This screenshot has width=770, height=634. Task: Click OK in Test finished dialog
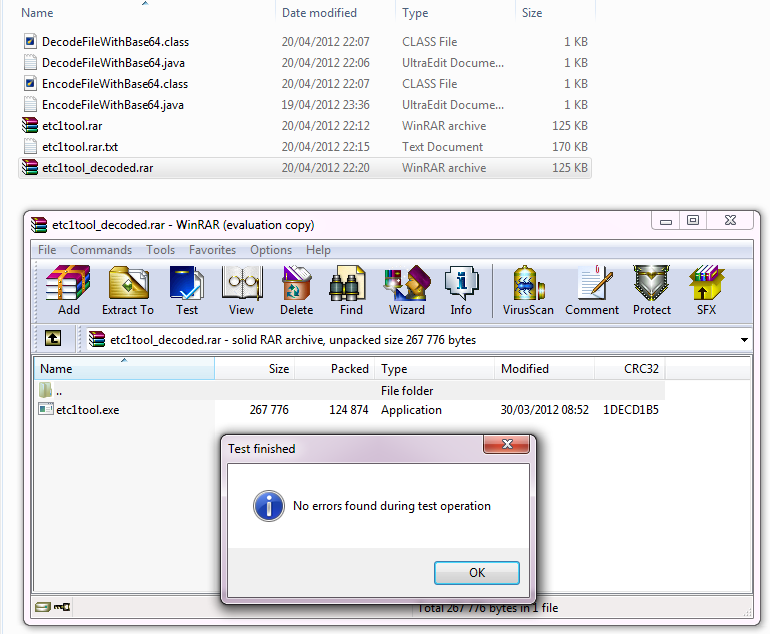coord(476,573)
